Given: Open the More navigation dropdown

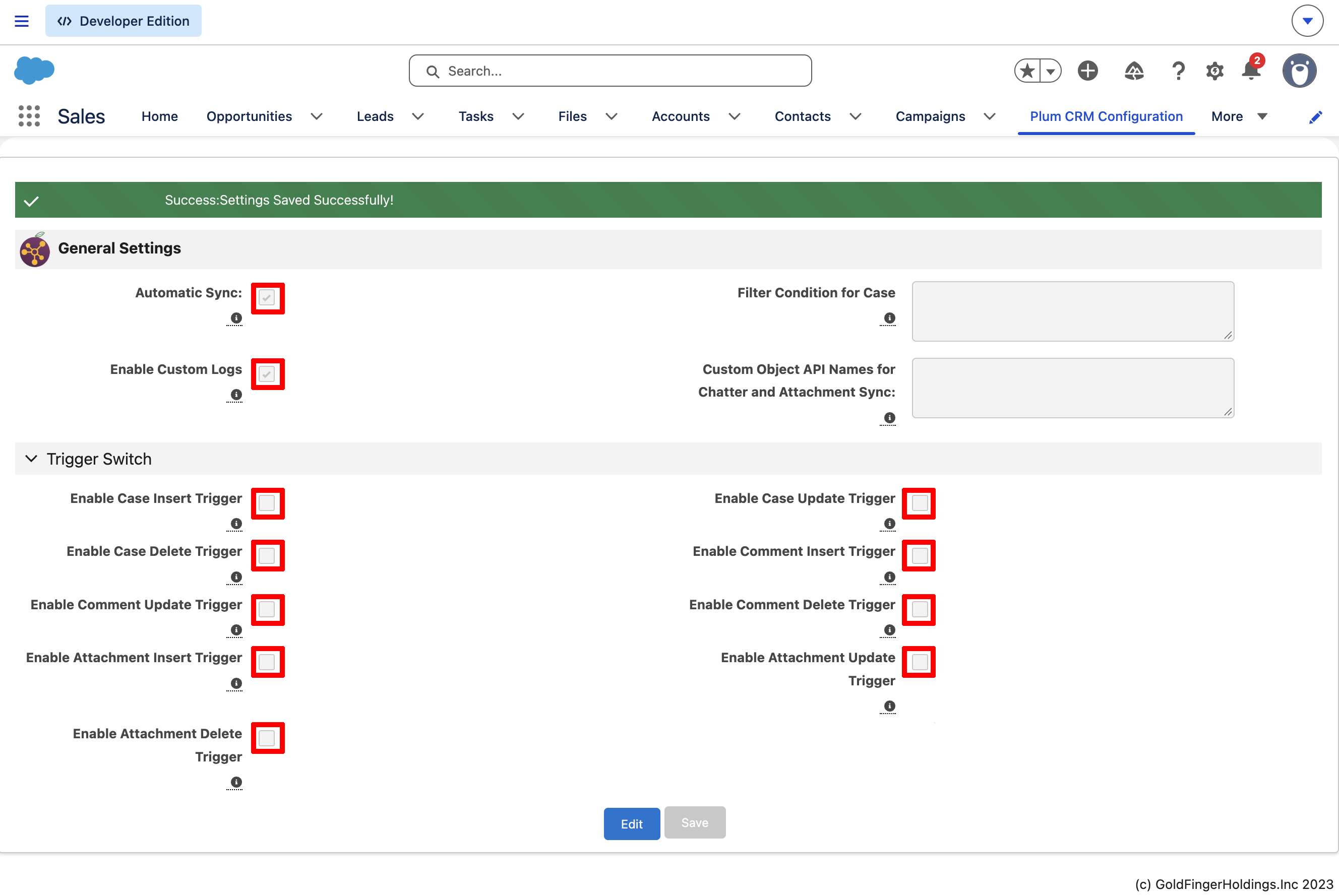Looking at the screenshot, I should click(x=1239, y=116).
